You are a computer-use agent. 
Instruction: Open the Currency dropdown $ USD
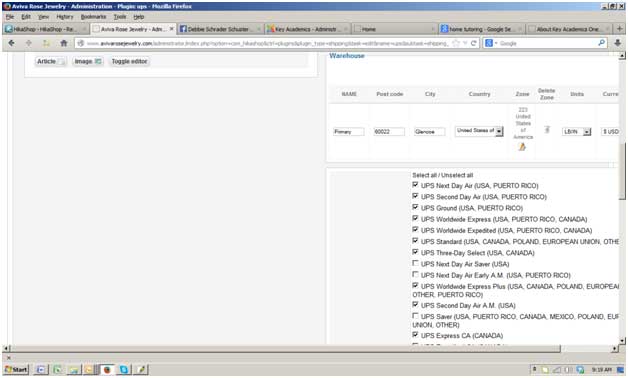pos(610,131)
